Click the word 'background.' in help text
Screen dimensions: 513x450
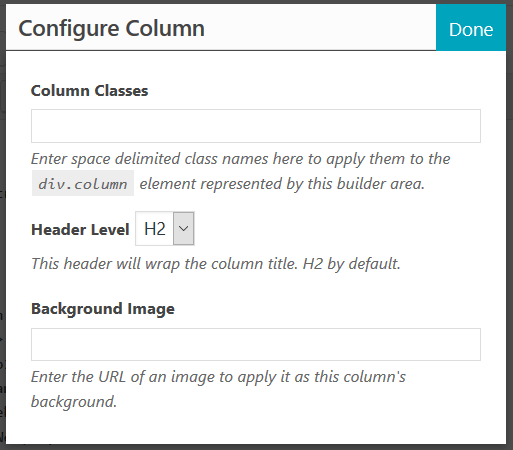(x=74, y=402)
